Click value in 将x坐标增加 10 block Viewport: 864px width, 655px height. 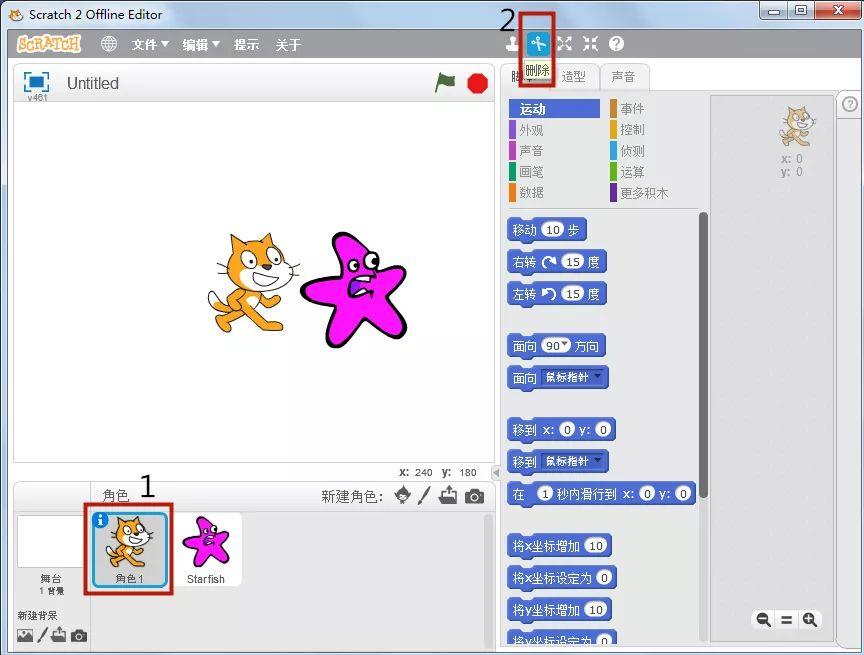[x=596, y=545]
